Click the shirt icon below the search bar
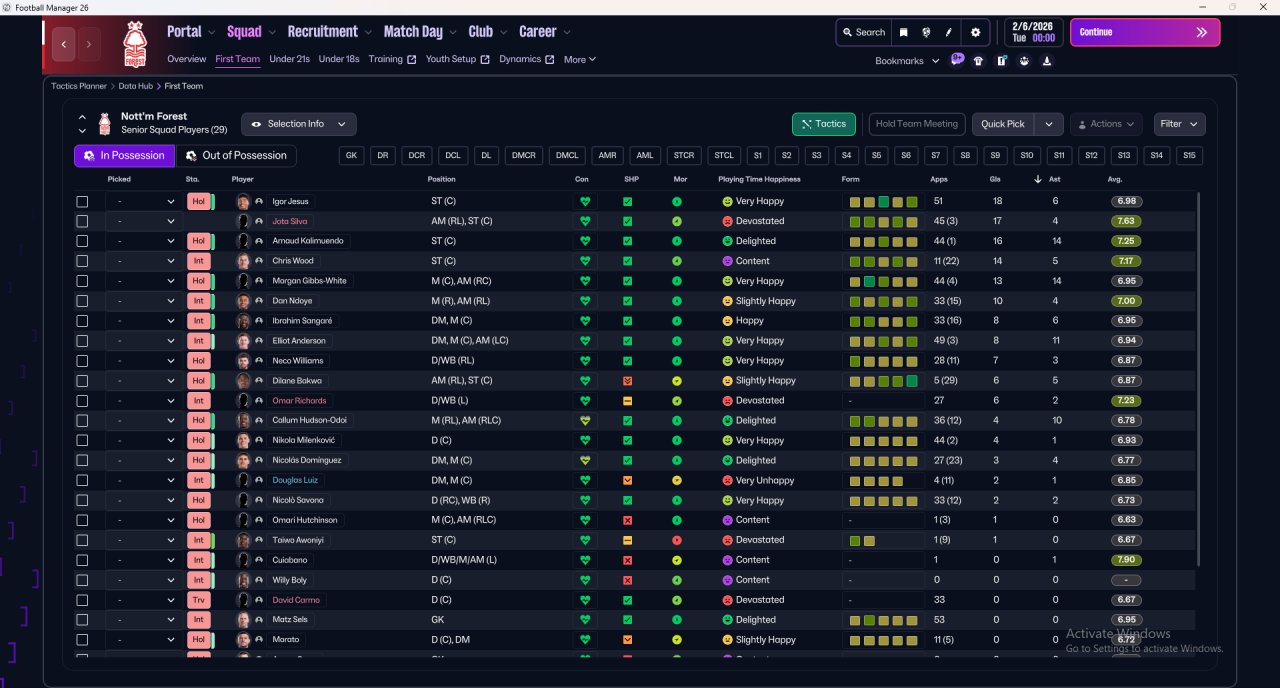This screenshot has width=1280, height=688. point(978,61)
